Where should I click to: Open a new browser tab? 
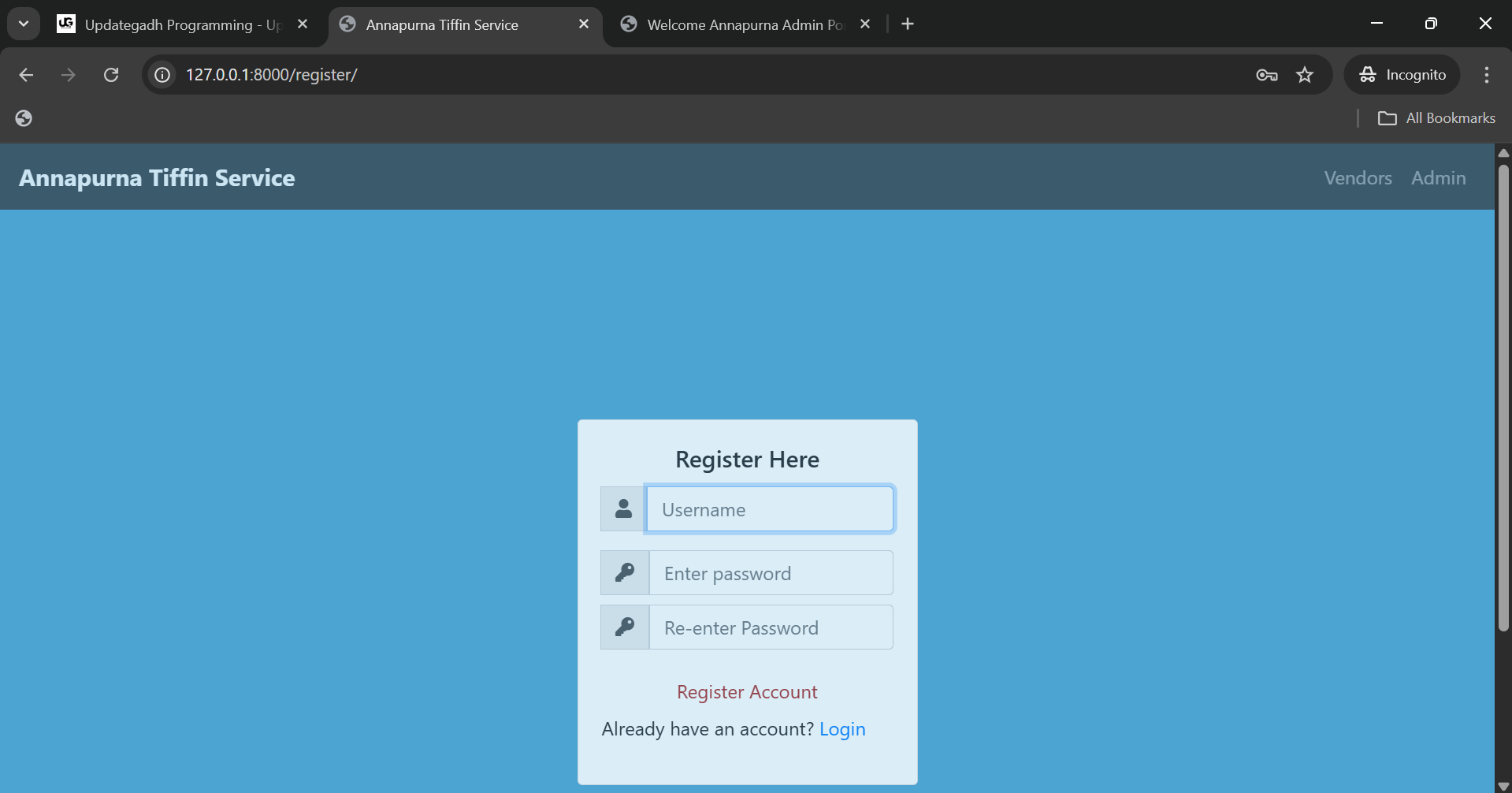pos(908,24)
